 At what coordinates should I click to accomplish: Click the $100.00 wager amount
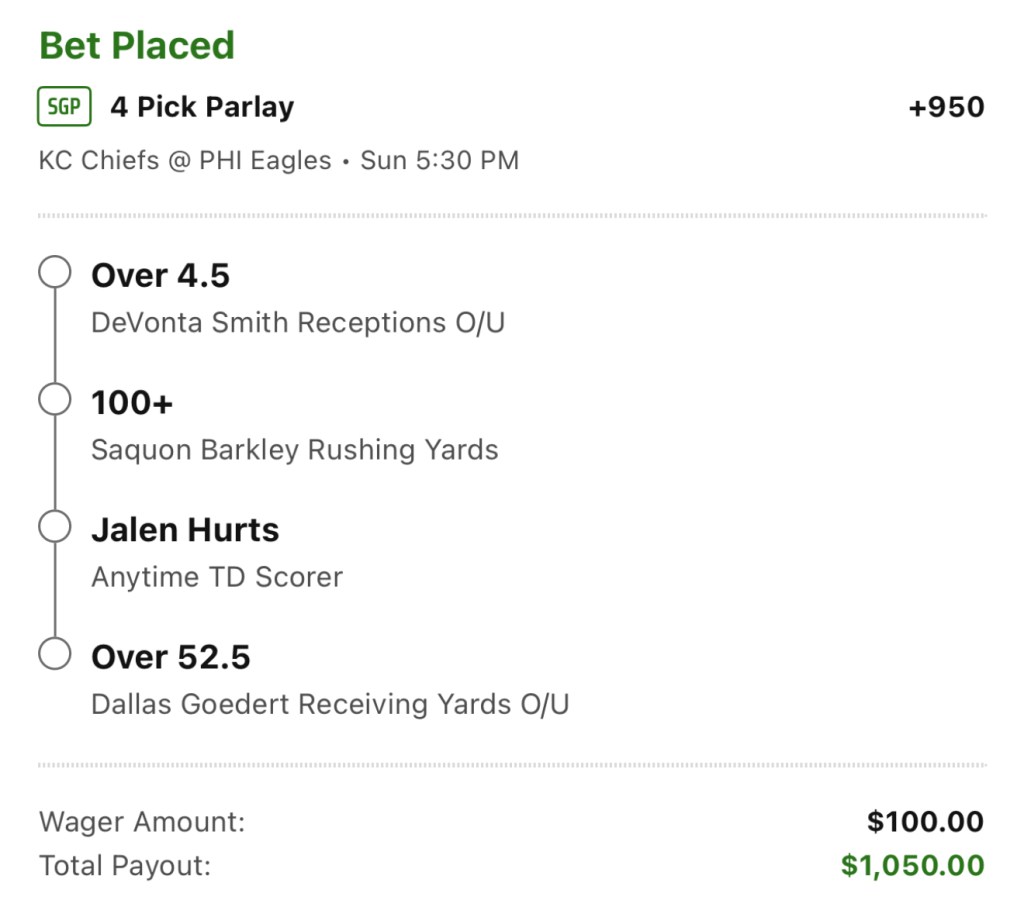(x=925, y=822)
